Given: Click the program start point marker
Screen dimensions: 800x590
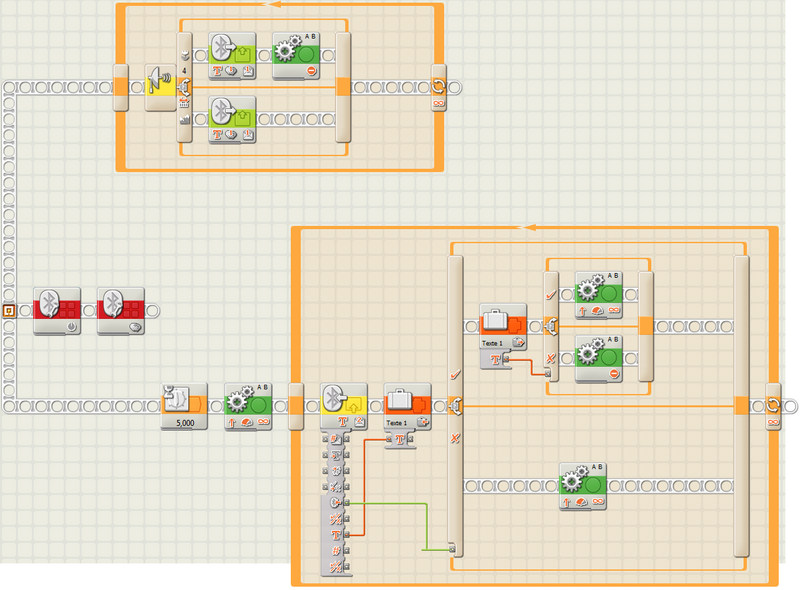Looking at the screenshot, I should tap(8, 310).
